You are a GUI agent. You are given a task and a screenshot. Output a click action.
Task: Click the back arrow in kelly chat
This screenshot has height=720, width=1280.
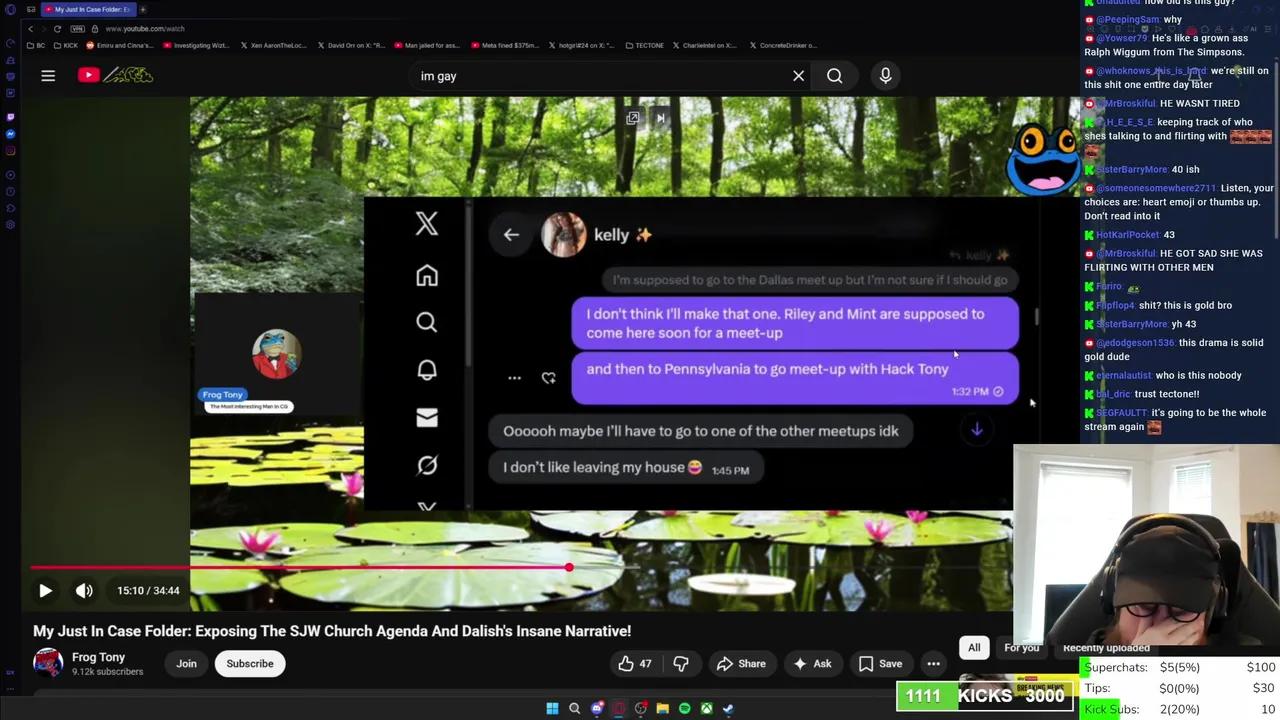[x=511, y=235]
